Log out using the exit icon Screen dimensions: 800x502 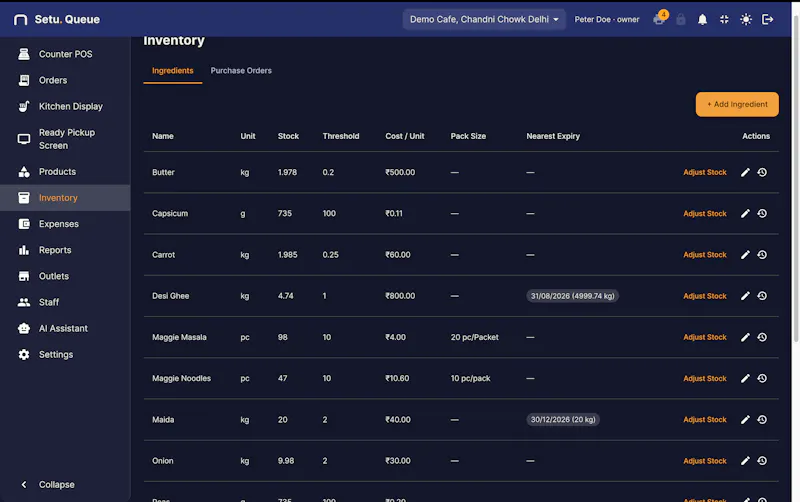pyautogui.click(x=767, y=19)
